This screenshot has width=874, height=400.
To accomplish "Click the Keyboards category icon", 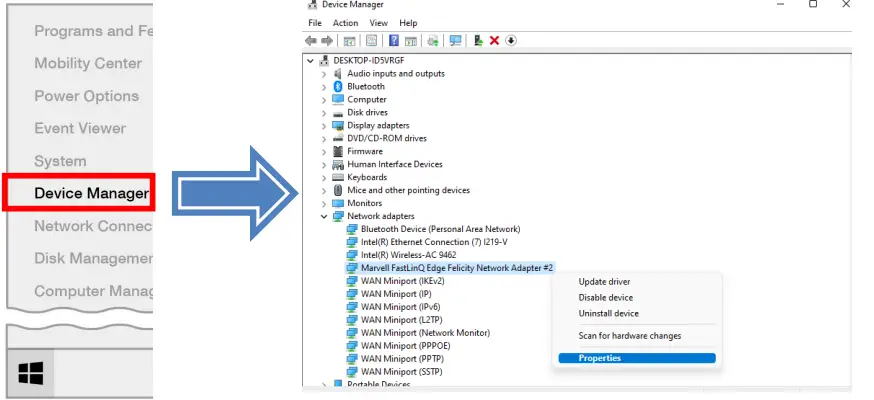I will click(337, 177).
